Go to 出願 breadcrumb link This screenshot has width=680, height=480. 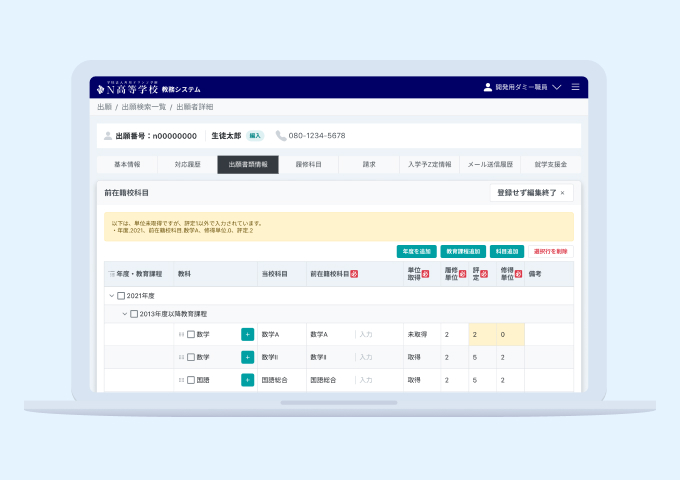(105, 107)
